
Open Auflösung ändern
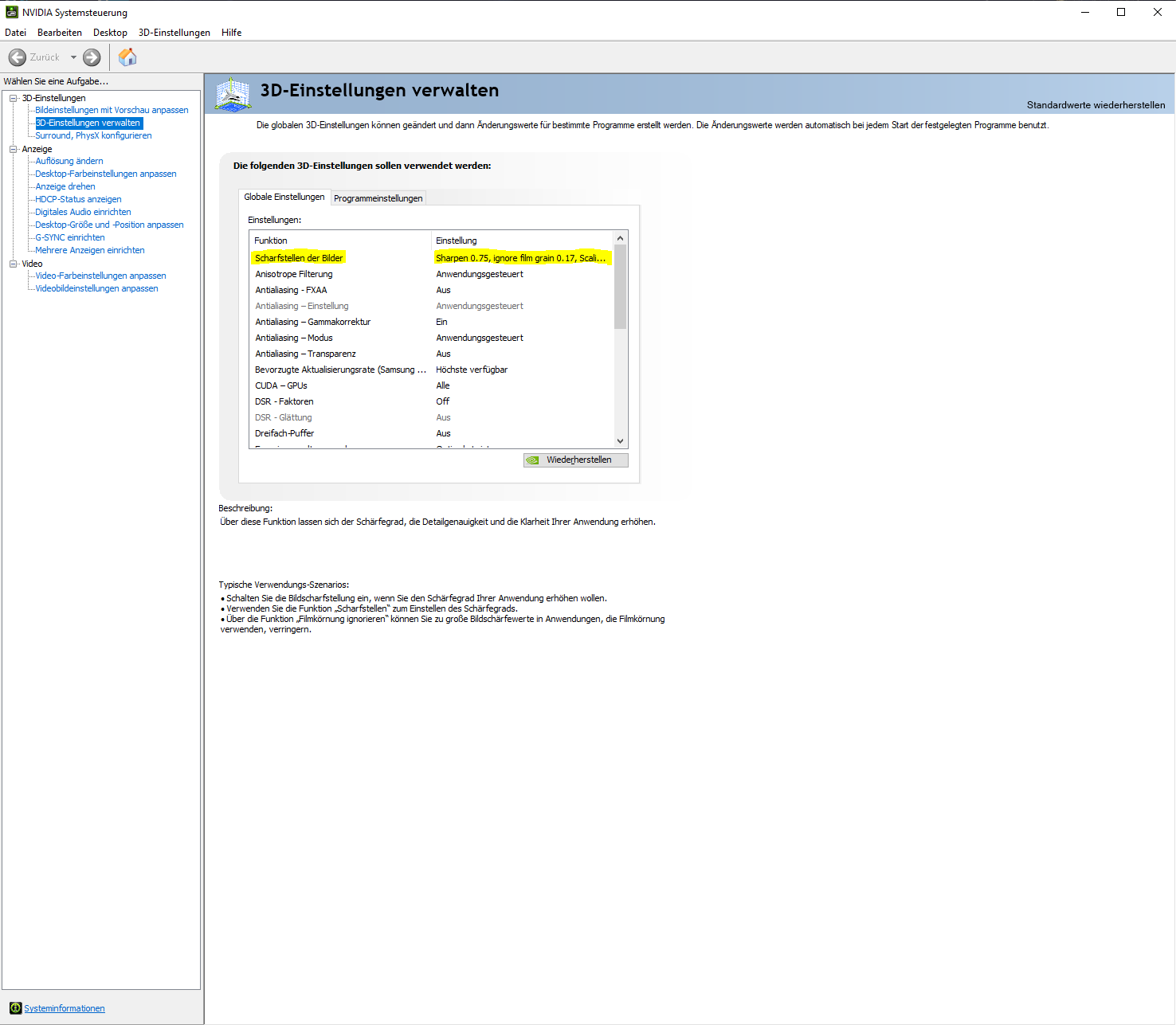point(69,161)
